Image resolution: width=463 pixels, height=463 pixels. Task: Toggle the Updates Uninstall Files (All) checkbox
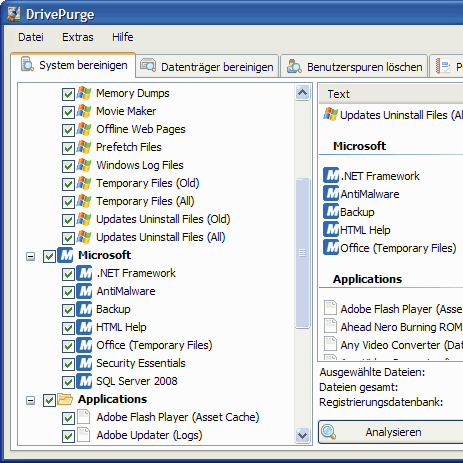pyautogui.click(x=68, y=238)
